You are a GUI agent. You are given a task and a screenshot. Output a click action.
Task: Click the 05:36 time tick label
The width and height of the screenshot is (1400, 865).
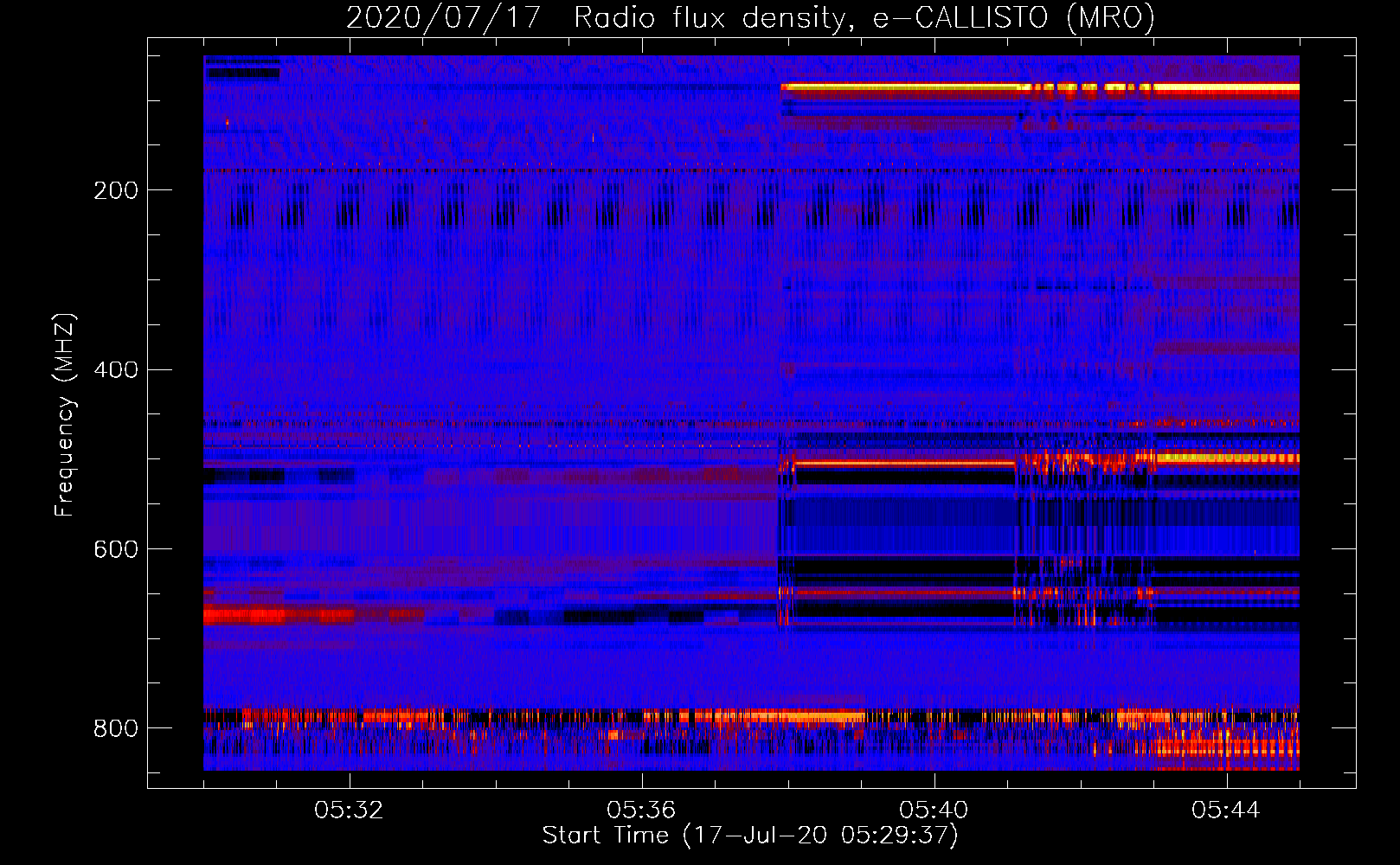pos(641,811)
